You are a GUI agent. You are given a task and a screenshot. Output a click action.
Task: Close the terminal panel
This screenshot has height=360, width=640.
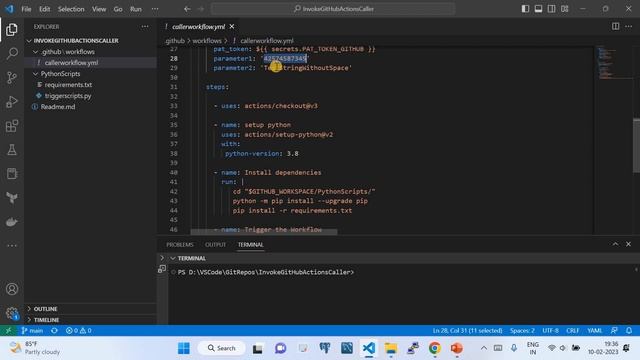point(629,244)
